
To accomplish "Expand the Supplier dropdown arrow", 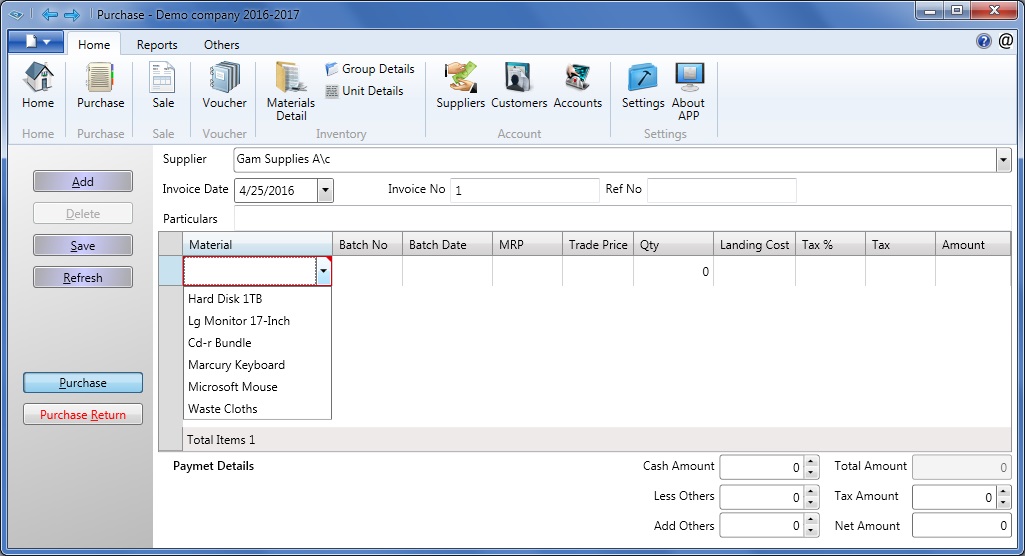I will pyautogui.click(x=1003, y=160).
